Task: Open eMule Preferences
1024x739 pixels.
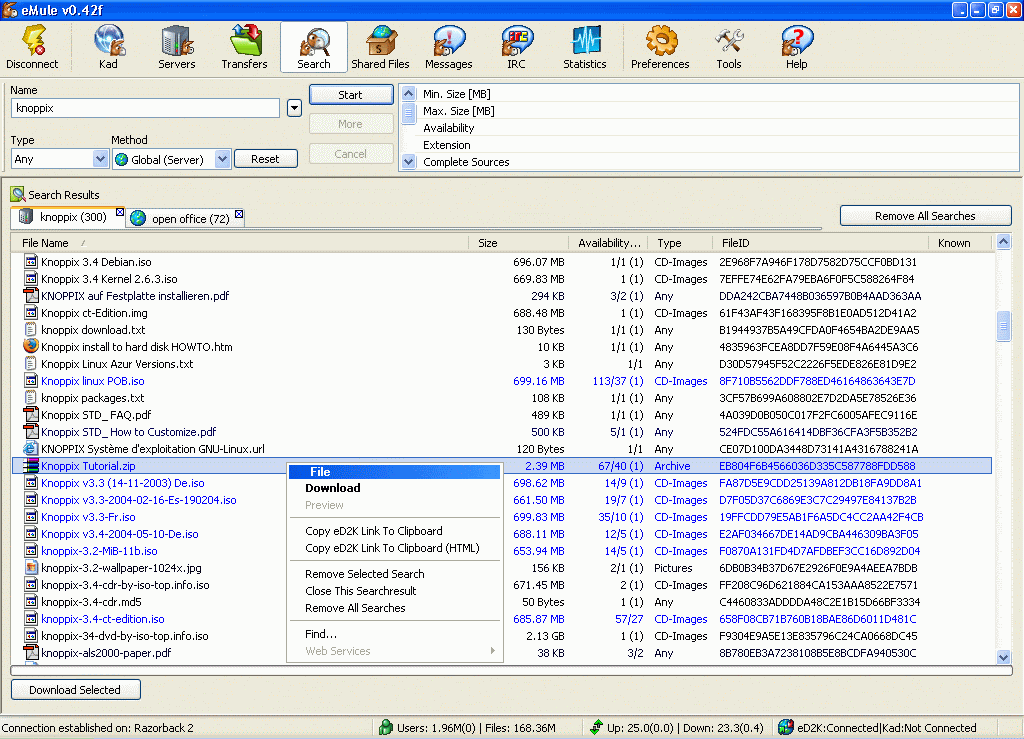Action: click(660, 47)
